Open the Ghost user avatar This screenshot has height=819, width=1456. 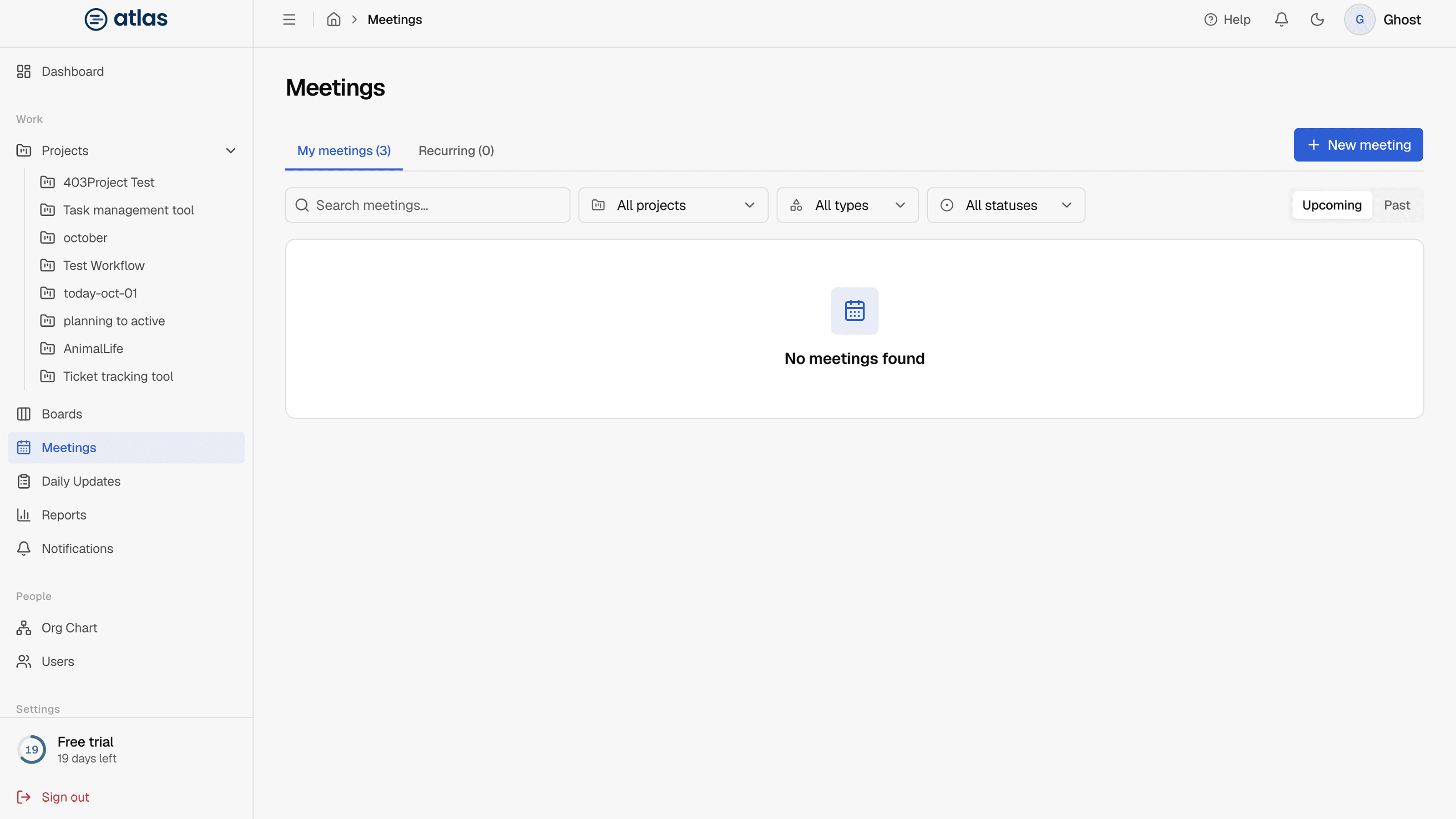(x=1360, y=20)
